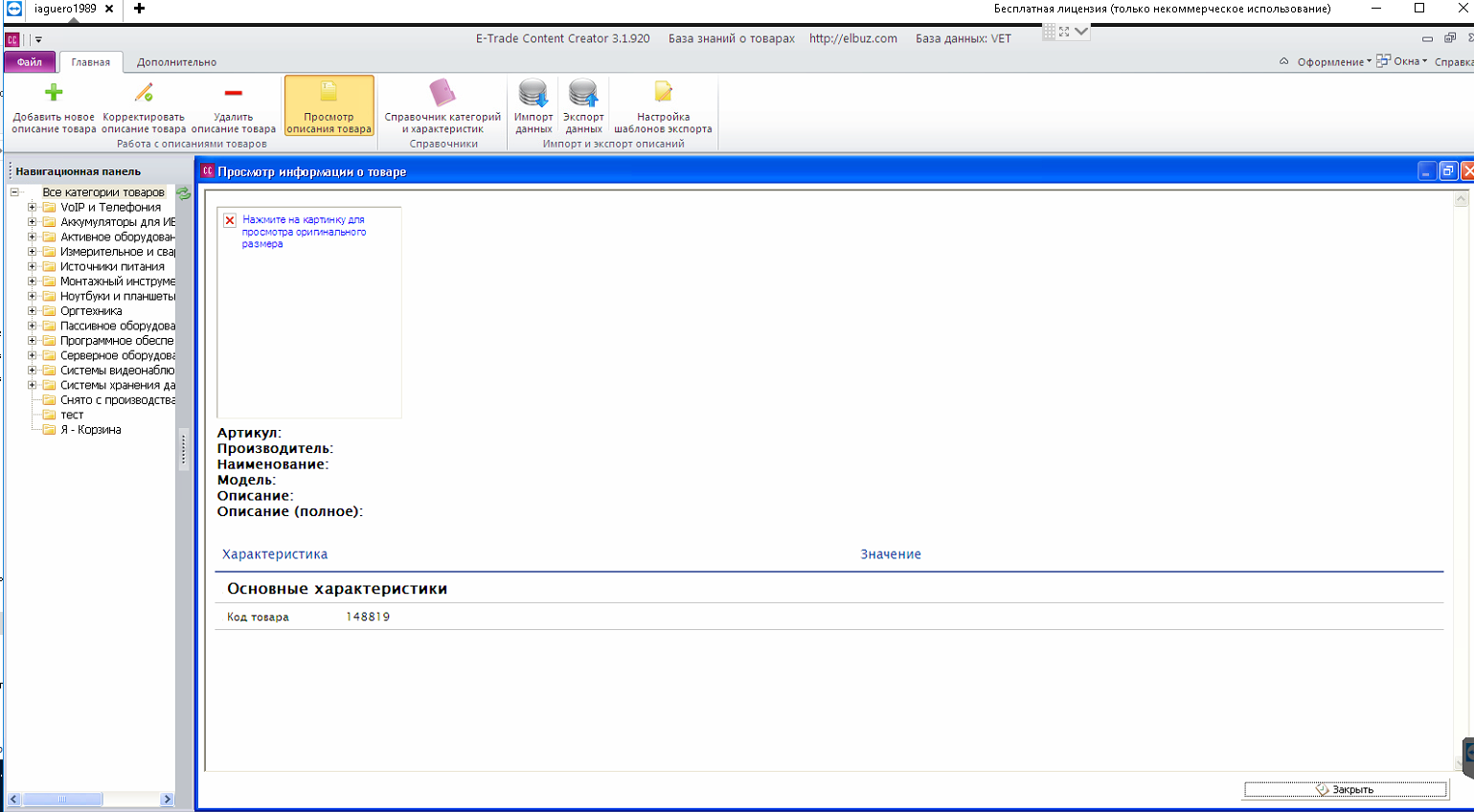Click the product code value 148819
This screenshot has width=1474, height=812.
368,617
